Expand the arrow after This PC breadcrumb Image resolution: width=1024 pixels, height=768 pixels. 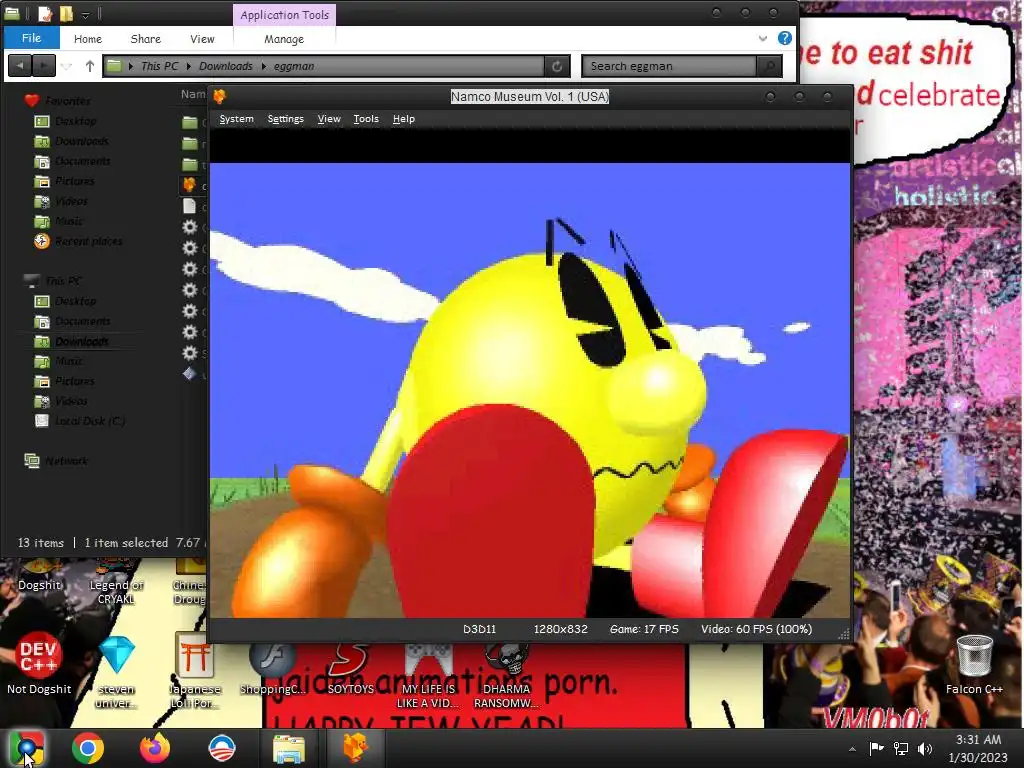(189, 66)
